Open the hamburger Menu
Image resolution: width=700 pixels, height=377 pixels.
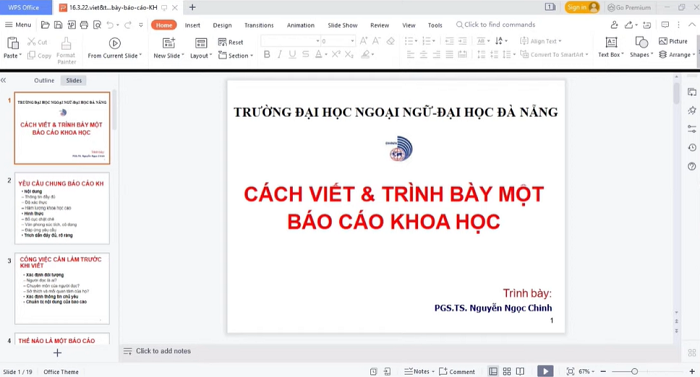[18, 25]
